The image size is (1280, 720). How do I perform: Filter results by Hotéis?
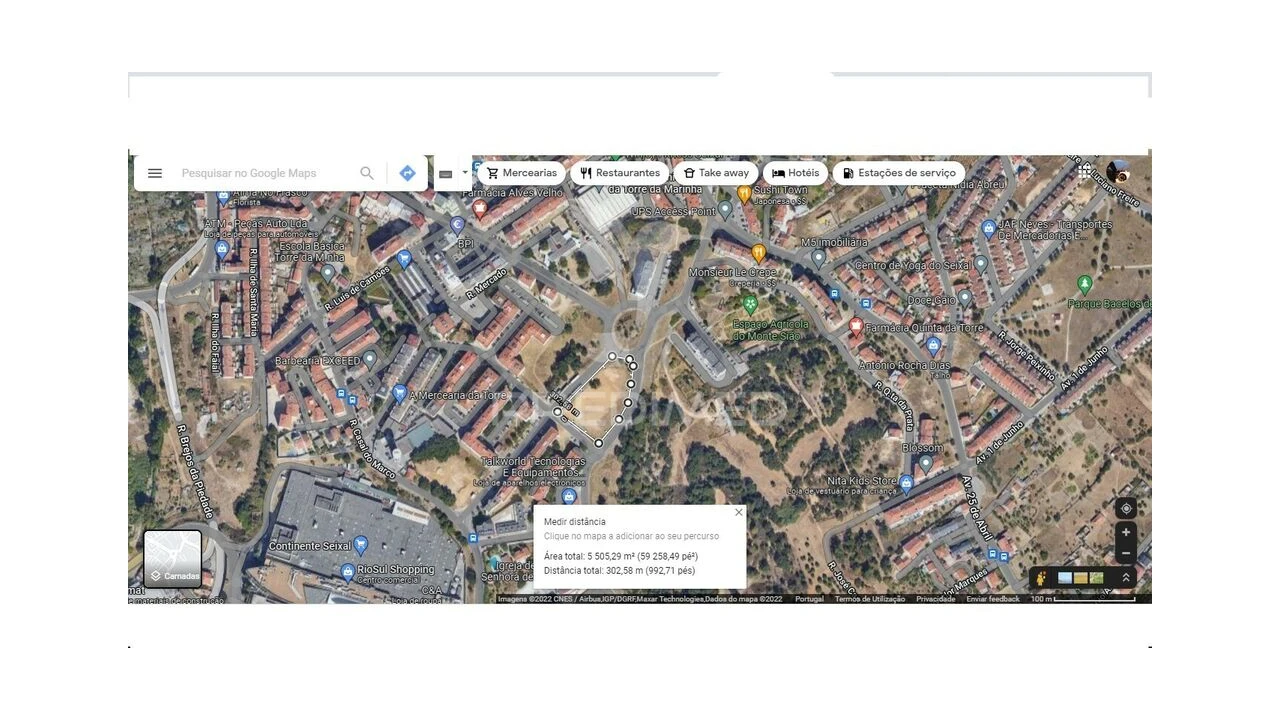click(794, 172)
